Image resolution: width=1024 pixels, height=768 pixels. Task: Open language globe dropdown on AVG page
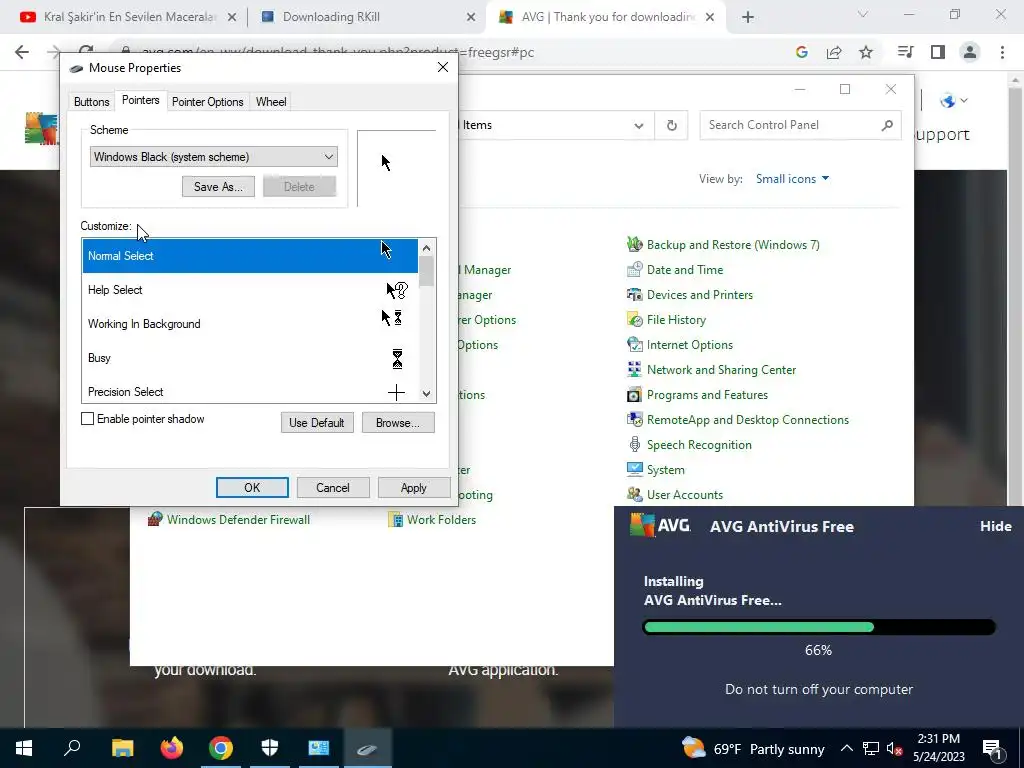(953, 101)
